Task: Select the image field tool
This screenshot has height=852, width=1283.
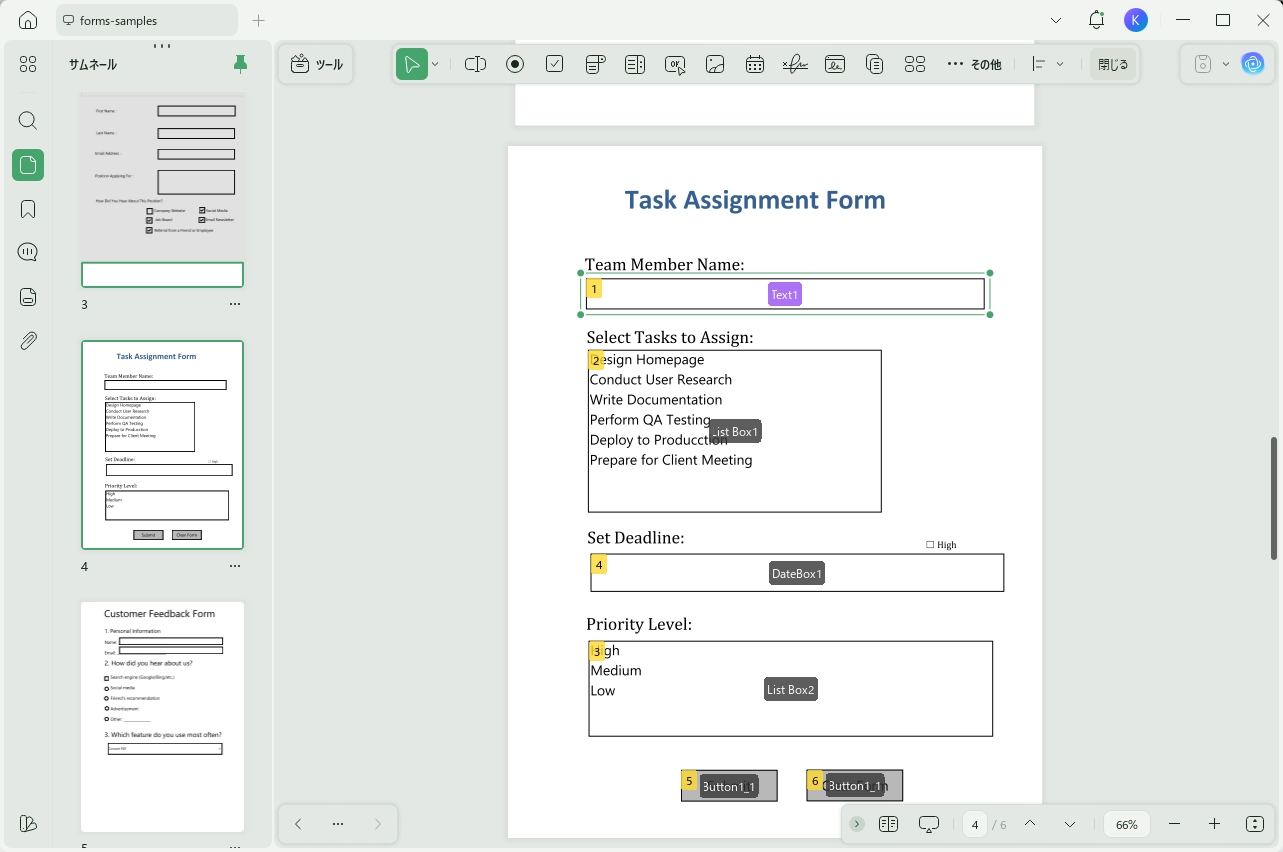Action: pyautogui.click(x=715, y=64)
